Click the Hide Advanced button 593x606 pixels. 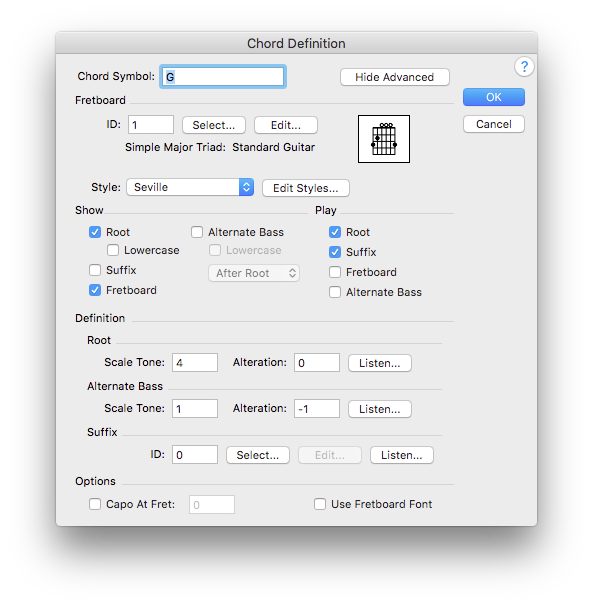(395, 77)
